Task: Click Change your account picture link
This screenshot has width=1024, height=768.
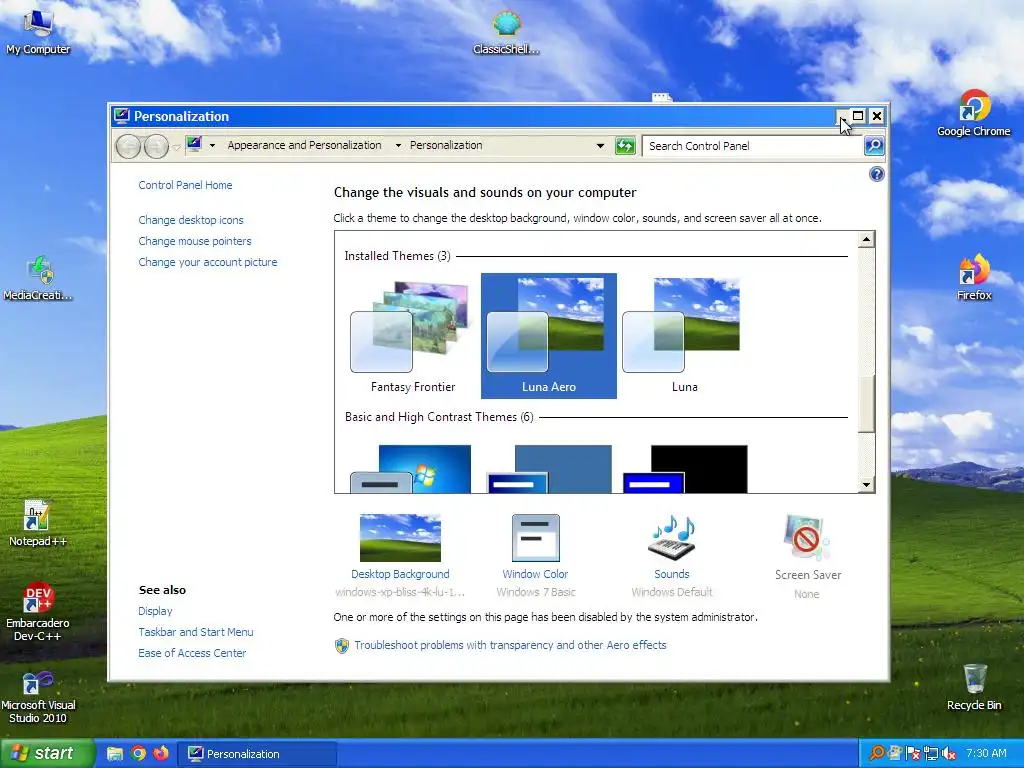Action: 208,262
